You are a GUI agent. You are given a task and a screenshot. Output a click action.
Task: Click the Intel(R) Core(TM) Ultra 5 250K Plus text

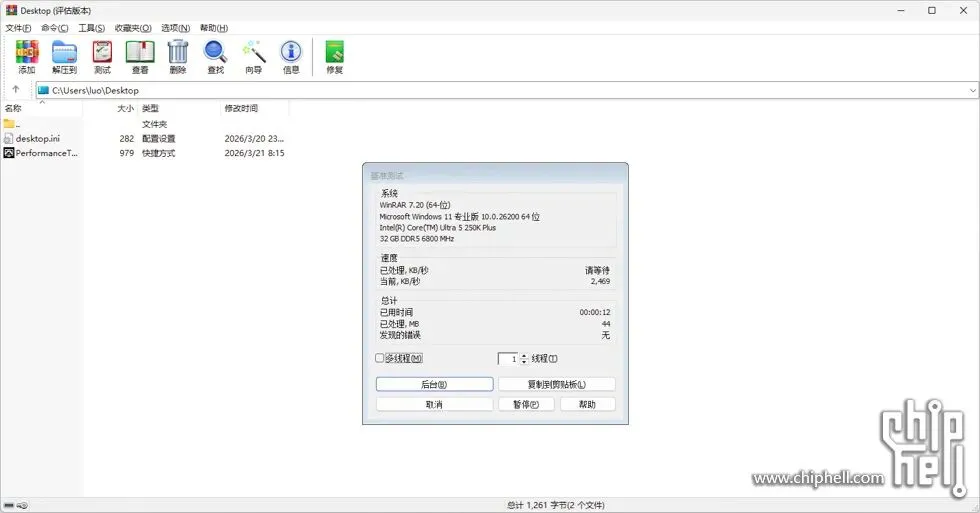coord(438,227)
